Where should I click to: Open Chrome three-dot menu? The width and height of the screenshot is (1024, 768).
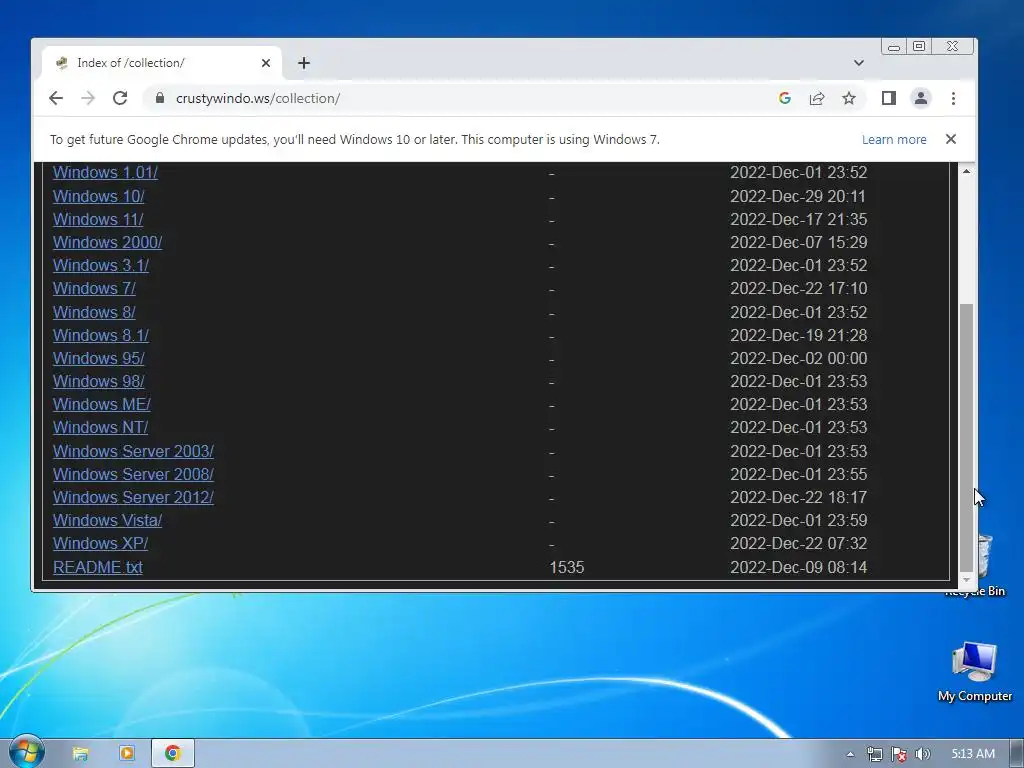[953, 98]
